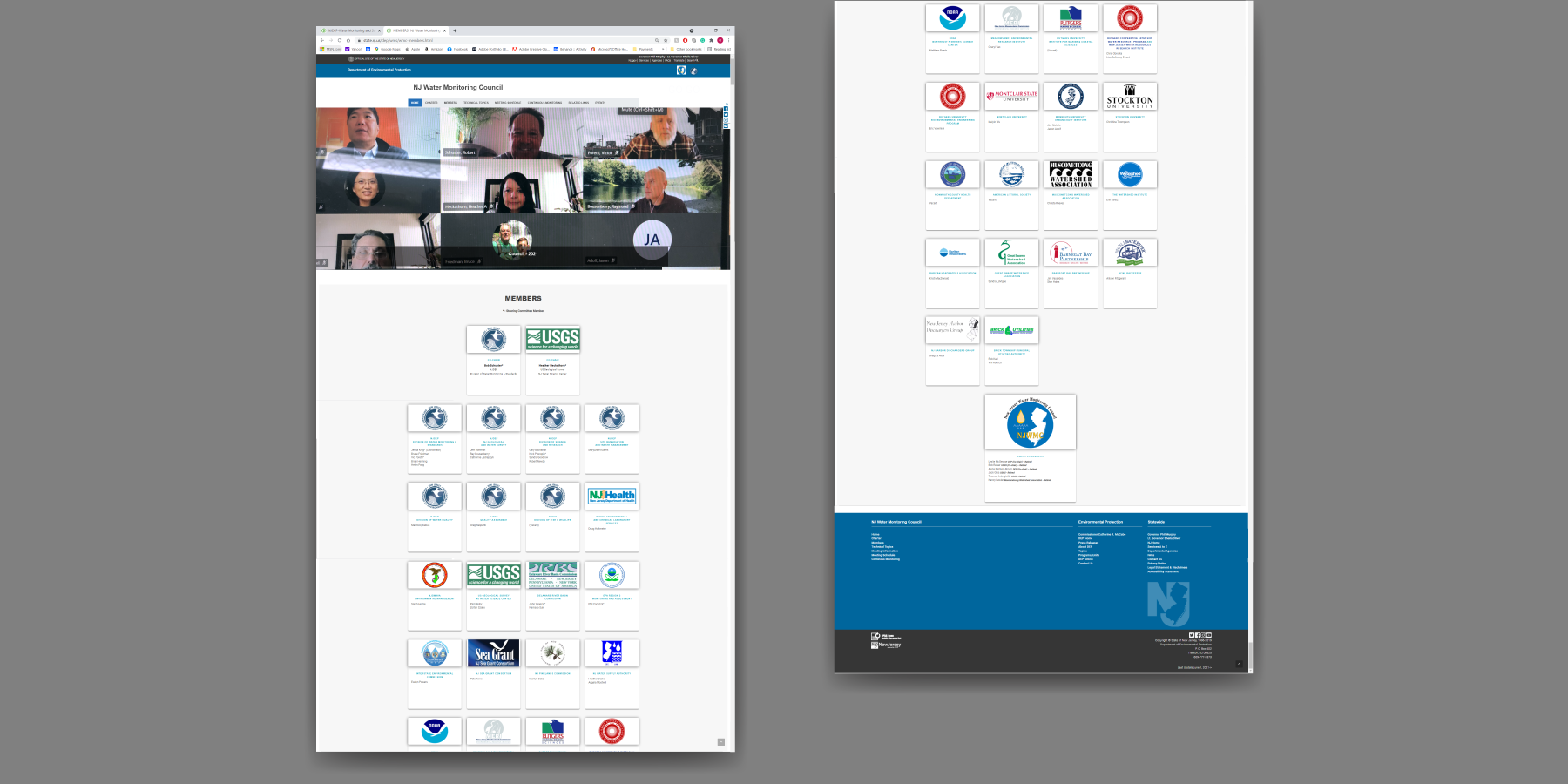Click the Barnegat Bay Partnership logo

coord(1071,253)
